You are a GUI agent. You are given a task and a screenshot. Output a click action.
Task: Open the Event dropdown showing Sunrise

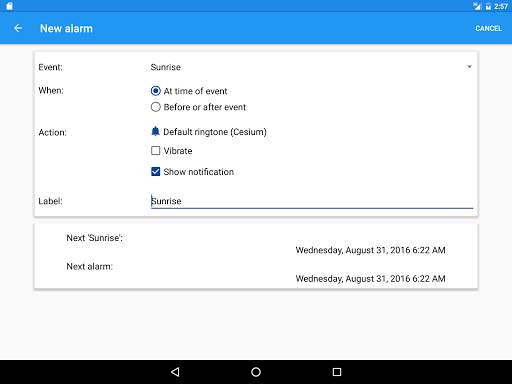311,67
